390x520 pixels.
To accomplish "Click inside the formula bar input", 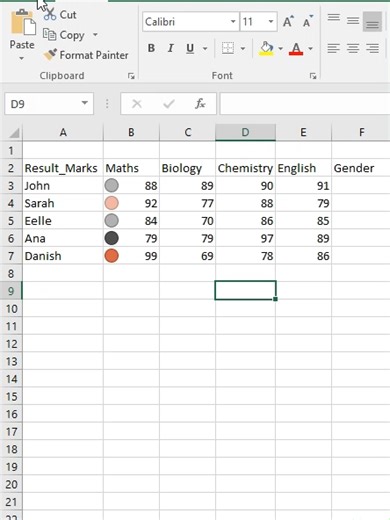I will click(x=305, y=104).
